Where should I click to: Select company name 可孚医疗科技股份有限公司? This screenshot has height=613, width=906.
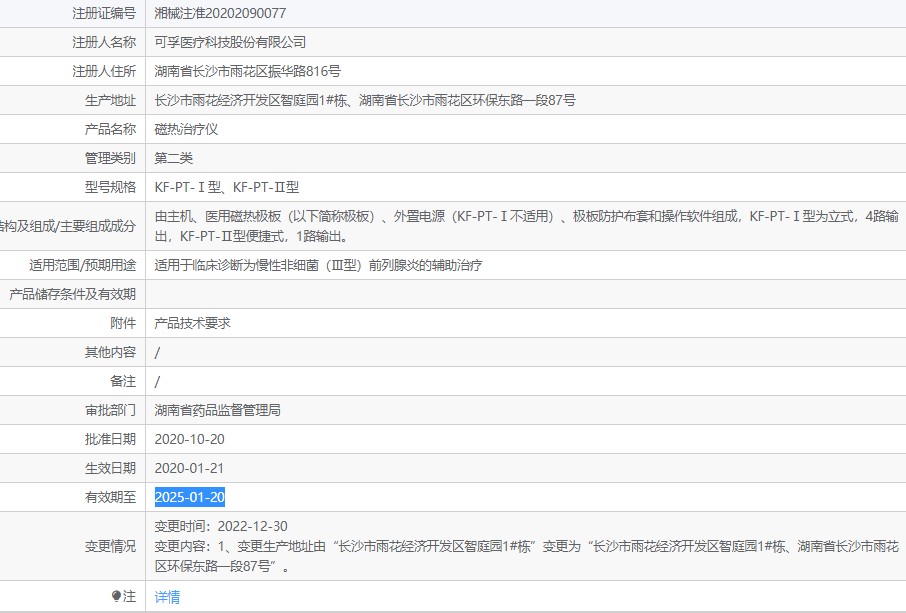tap(230, 42)
